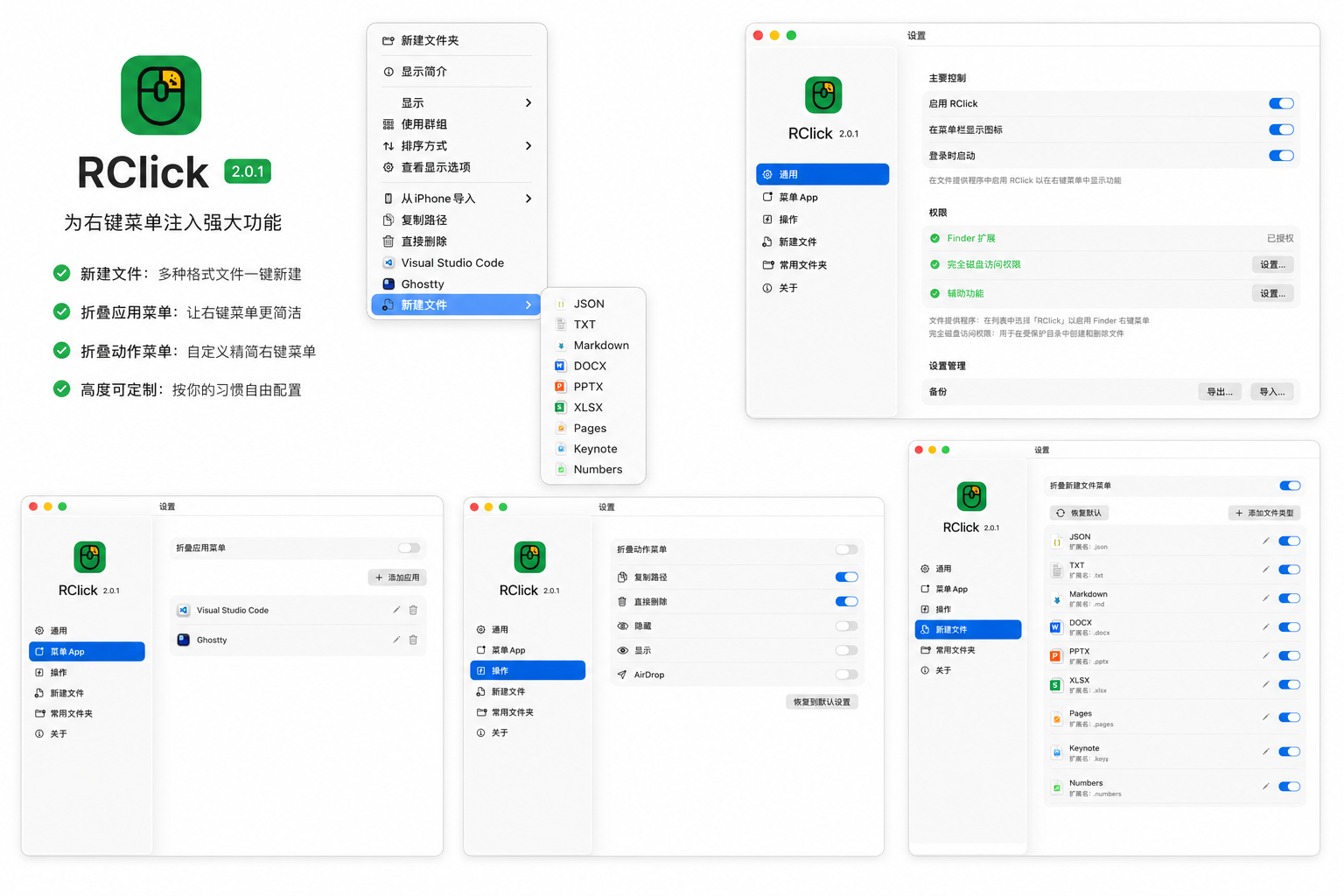The image size is (1344, 896).
Task: Enable the 隐藏 action switch
Action: point(846,626)
